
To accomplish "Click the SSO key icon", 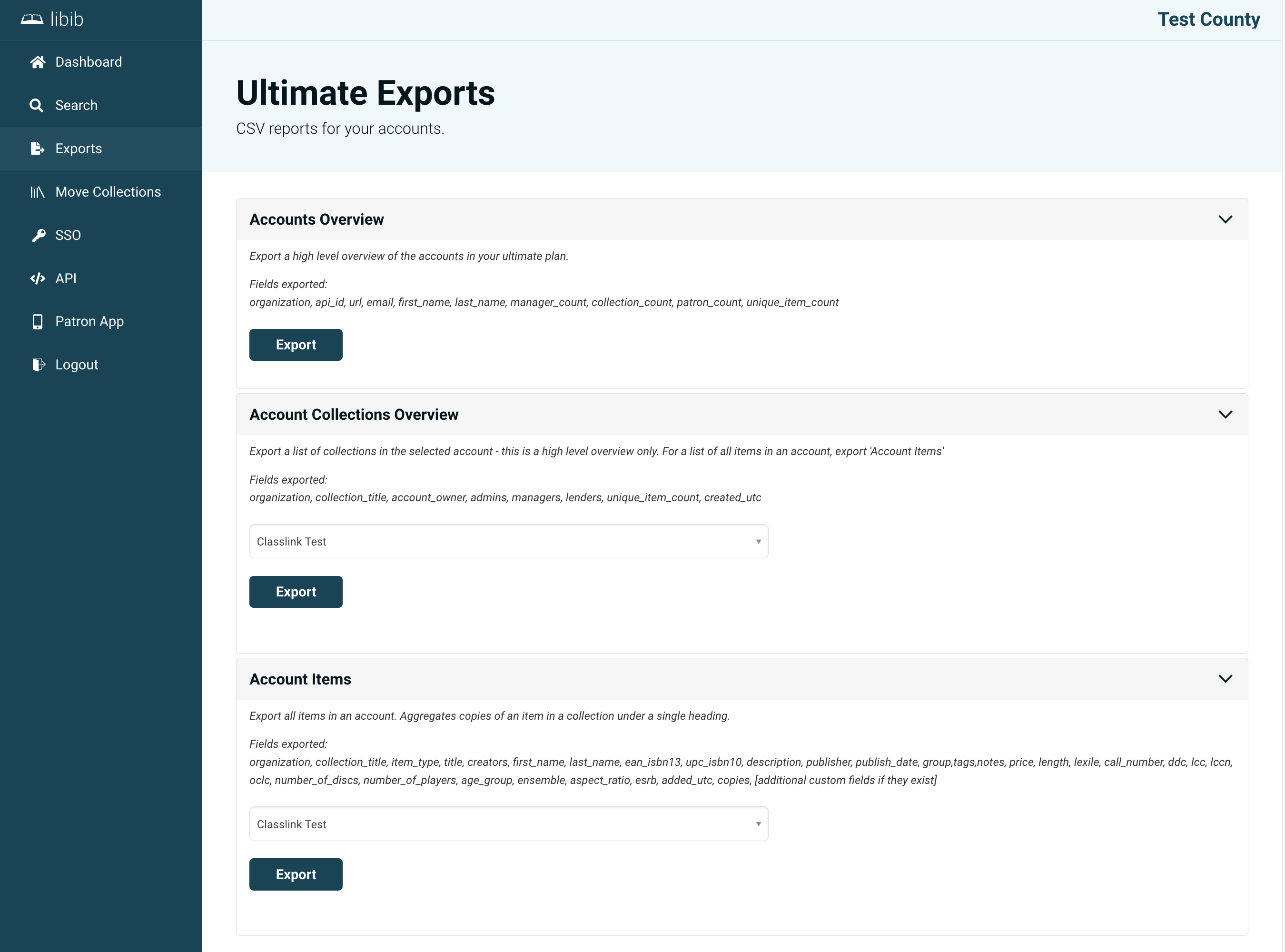I will (38, 235).
